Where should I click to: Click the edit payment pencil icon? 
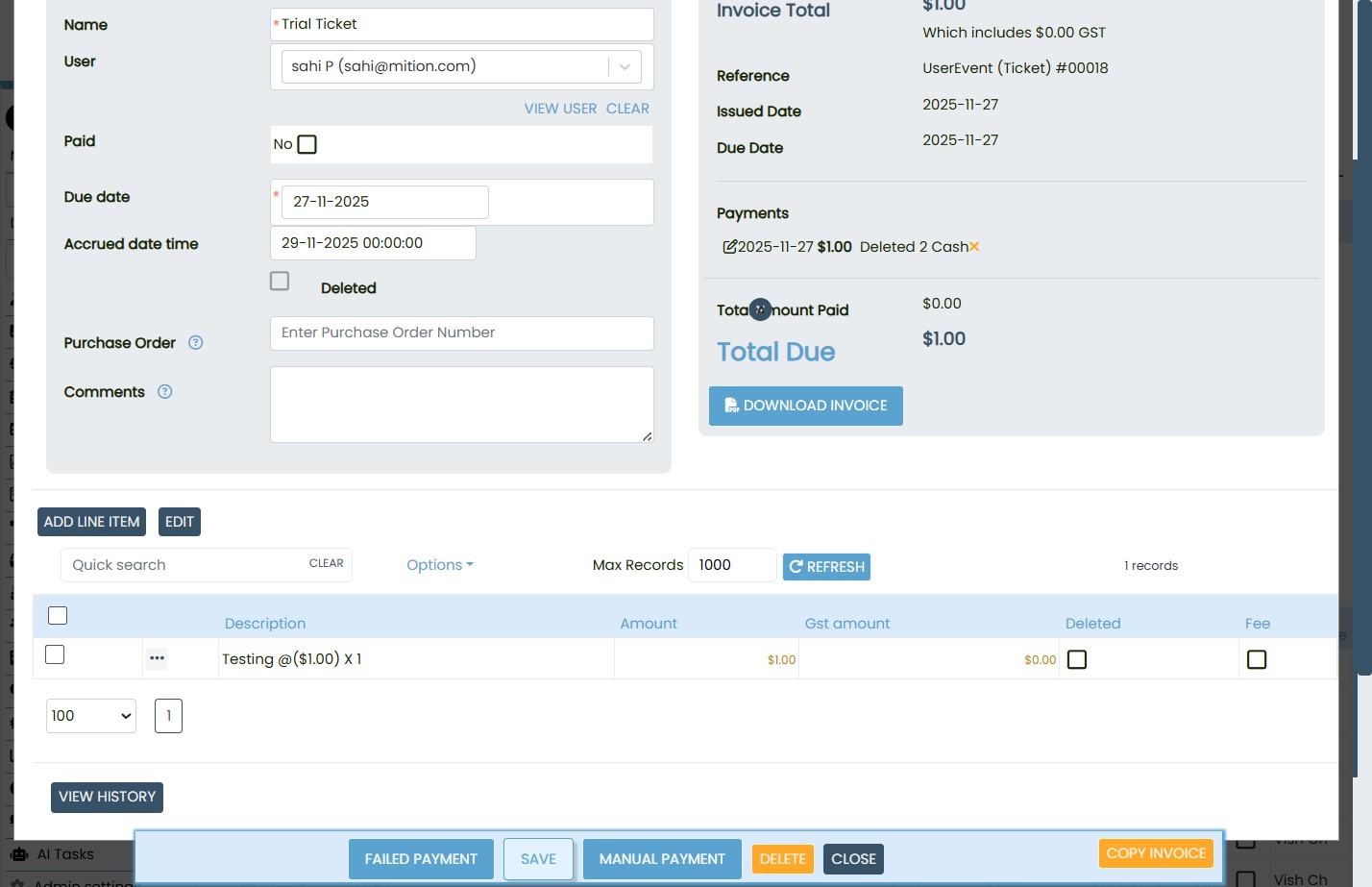729,247
